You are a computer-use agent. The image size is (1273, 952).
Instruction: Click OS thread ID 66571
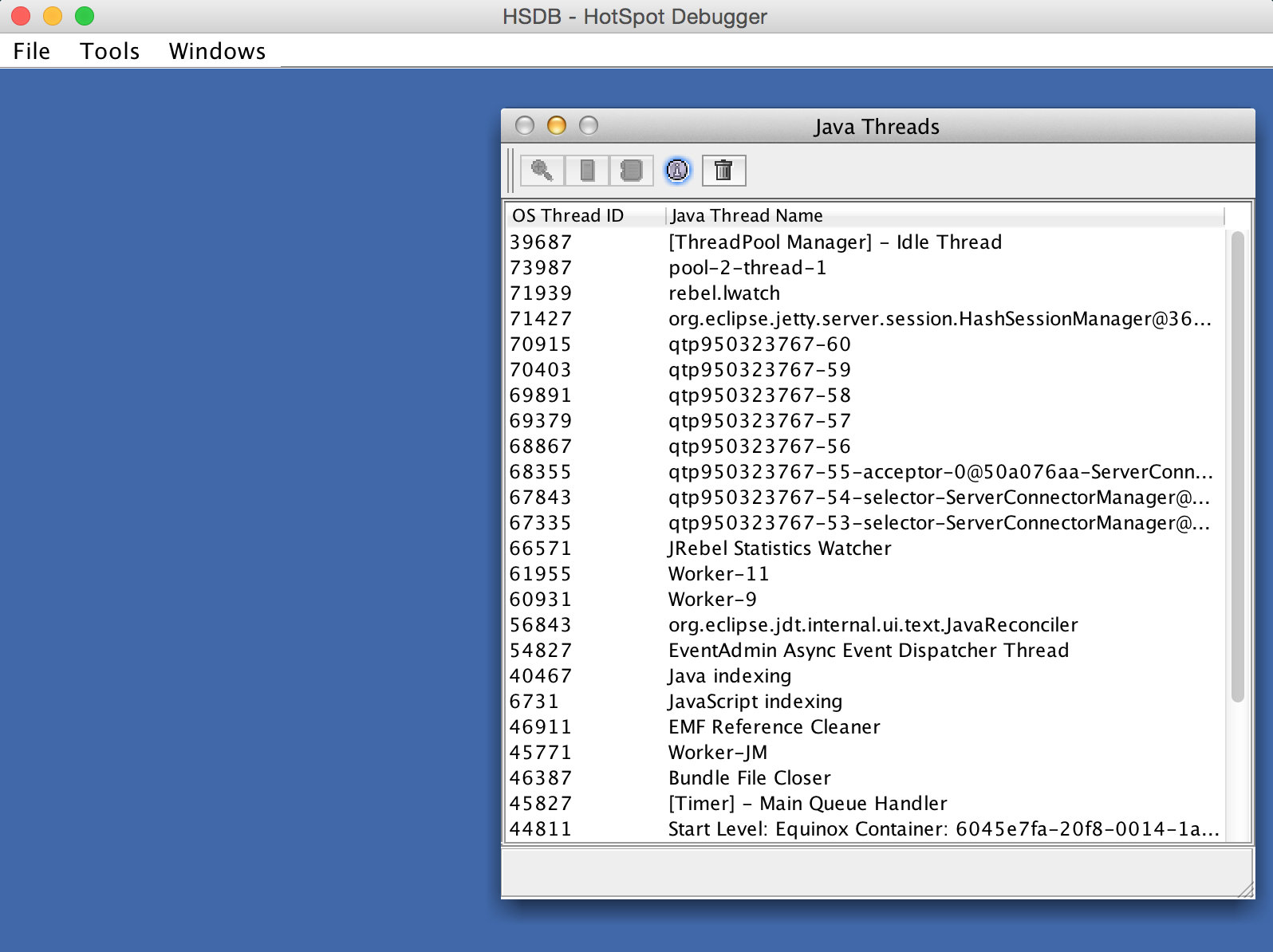pos(541,549)
